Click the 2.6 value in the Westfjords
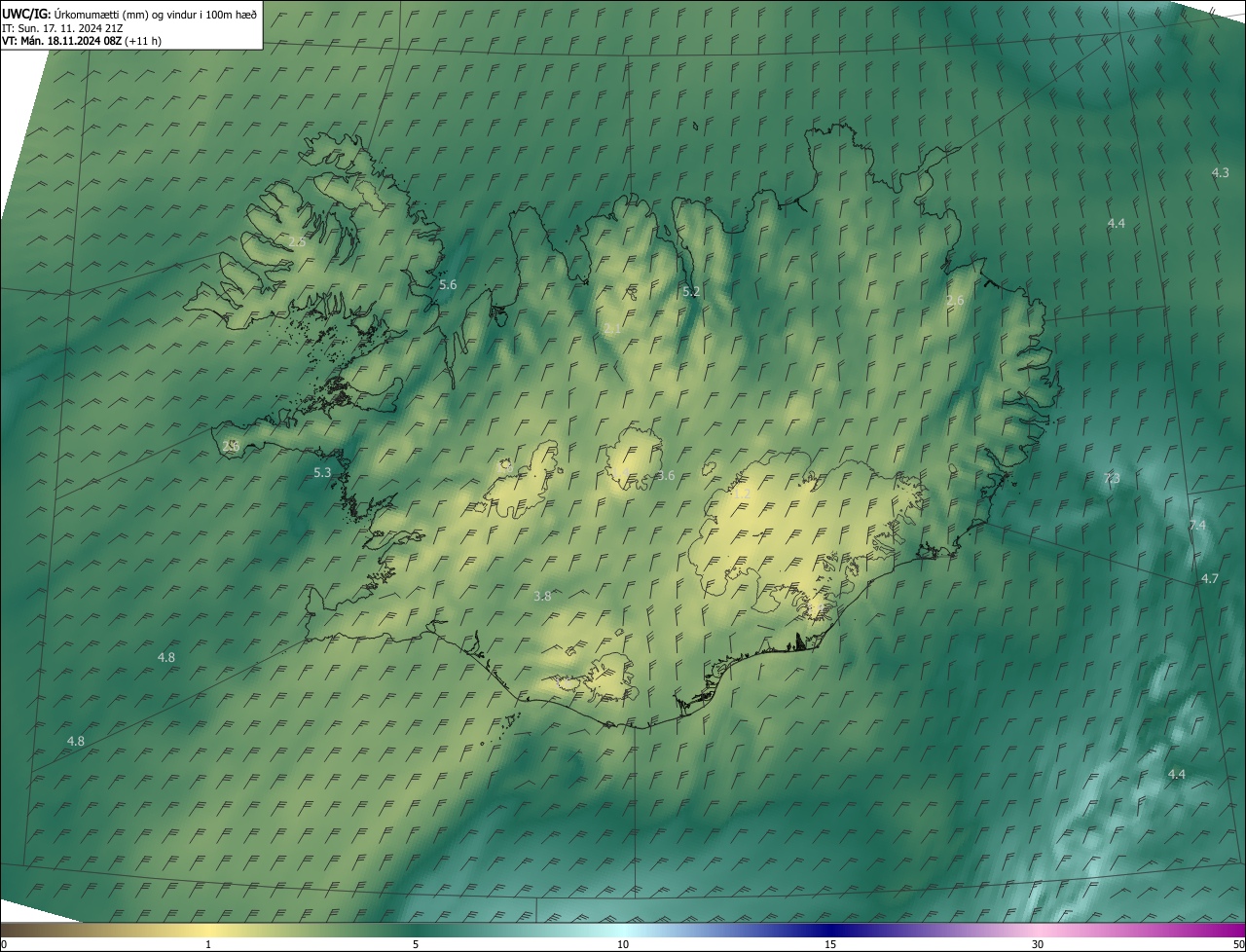This screenshot has height=952, width=1246. pos(297,241)
